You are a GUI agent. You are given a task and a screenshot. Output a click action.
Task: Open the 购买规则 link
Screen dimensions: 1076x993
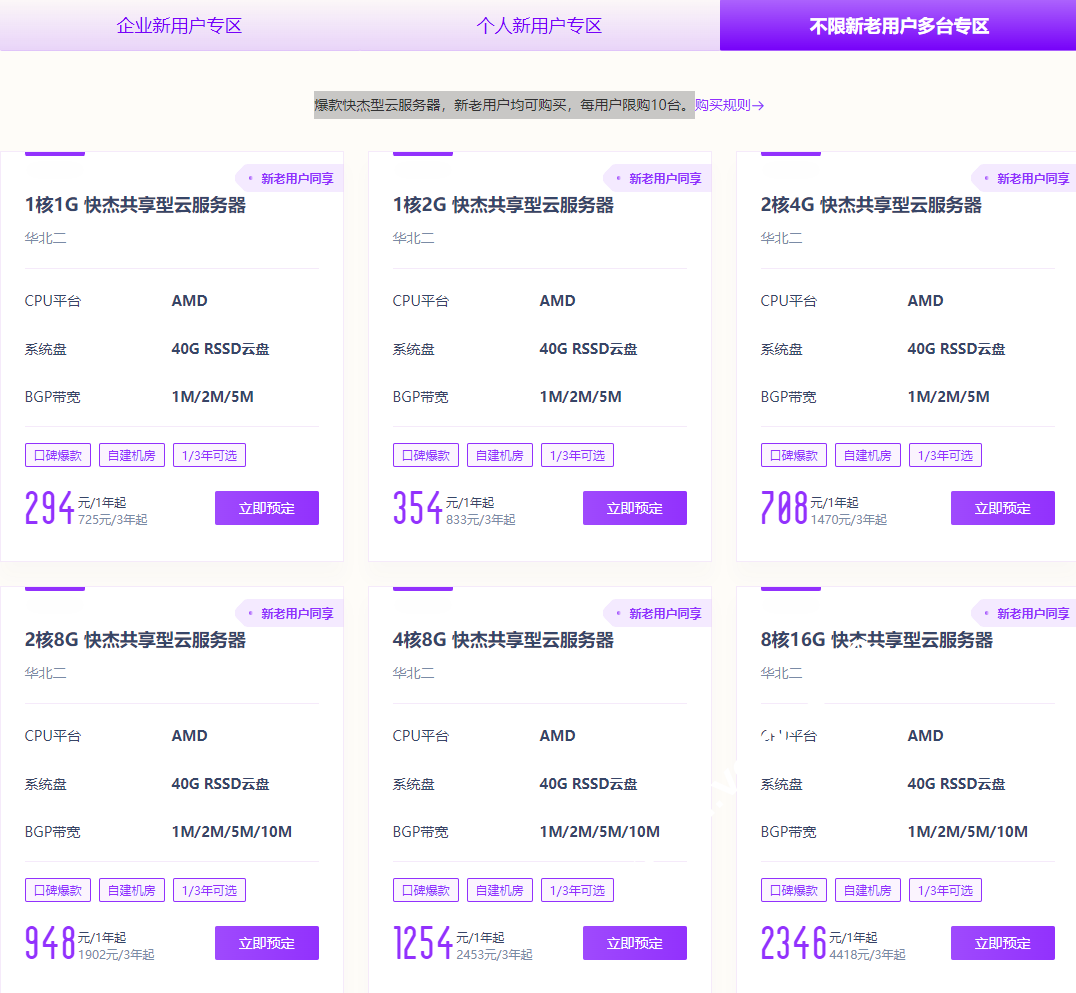coord(729,105)
